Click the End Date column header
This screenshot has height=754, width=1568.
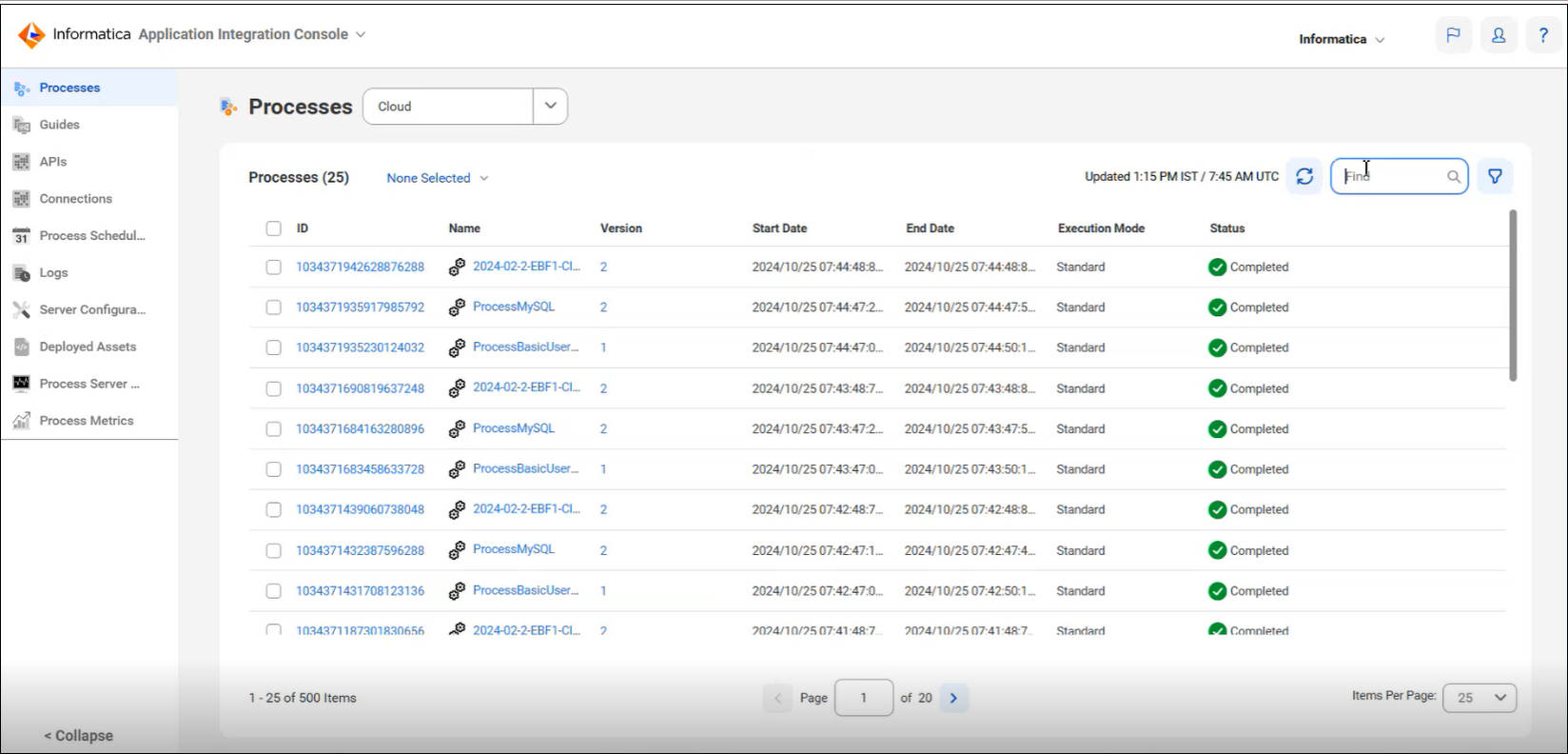930,228
